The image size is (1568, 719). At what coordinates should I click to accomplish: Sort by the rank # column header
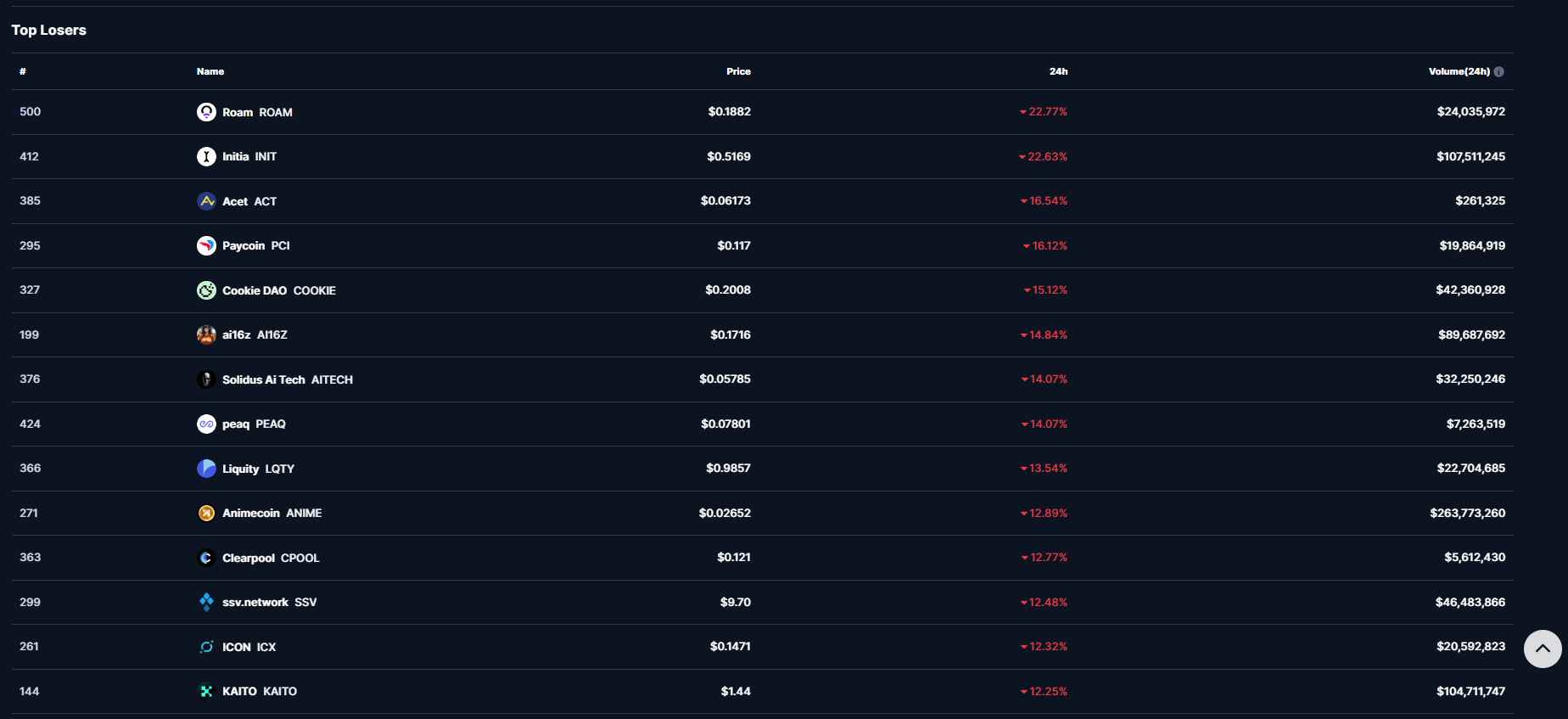tap(23, 71)
